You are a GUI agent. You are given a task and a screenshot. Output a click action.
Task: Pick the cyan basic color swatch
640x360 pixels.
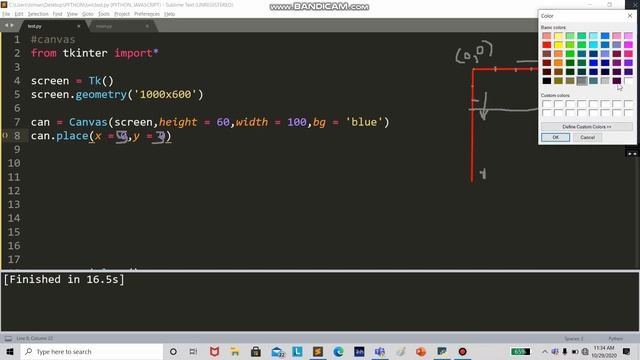click(593, 44)
